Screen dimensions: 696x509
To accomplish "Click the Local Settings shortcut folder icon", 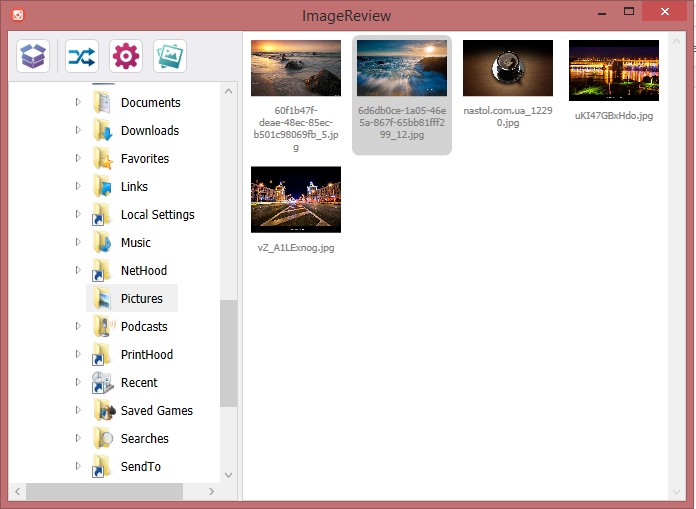I will (x=102, y=214).
